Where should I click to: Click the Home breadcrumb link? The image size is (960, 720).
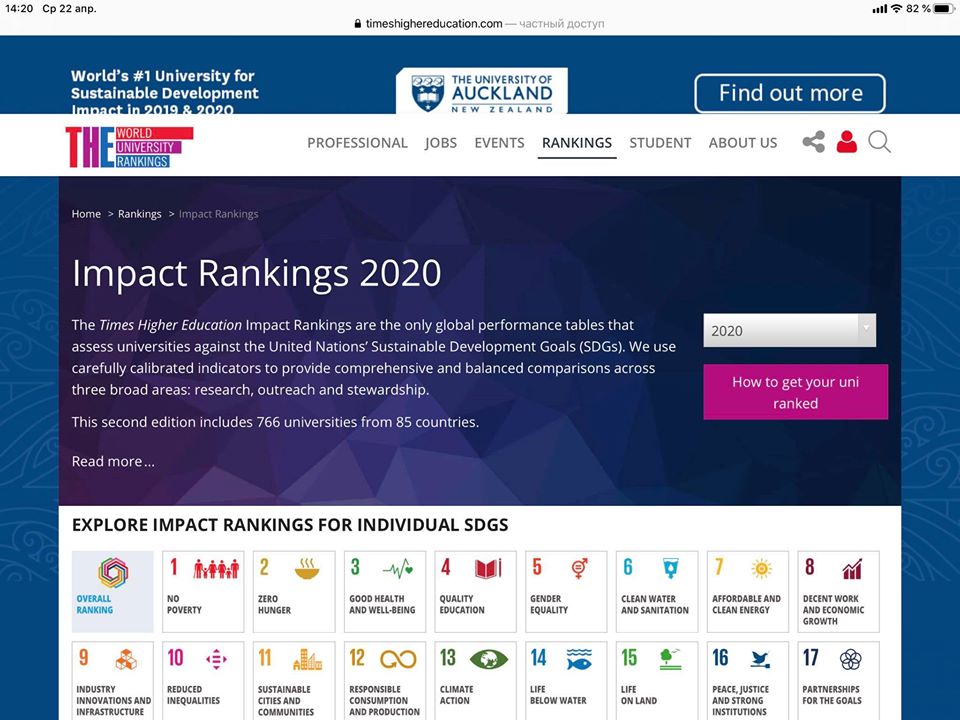86,214
